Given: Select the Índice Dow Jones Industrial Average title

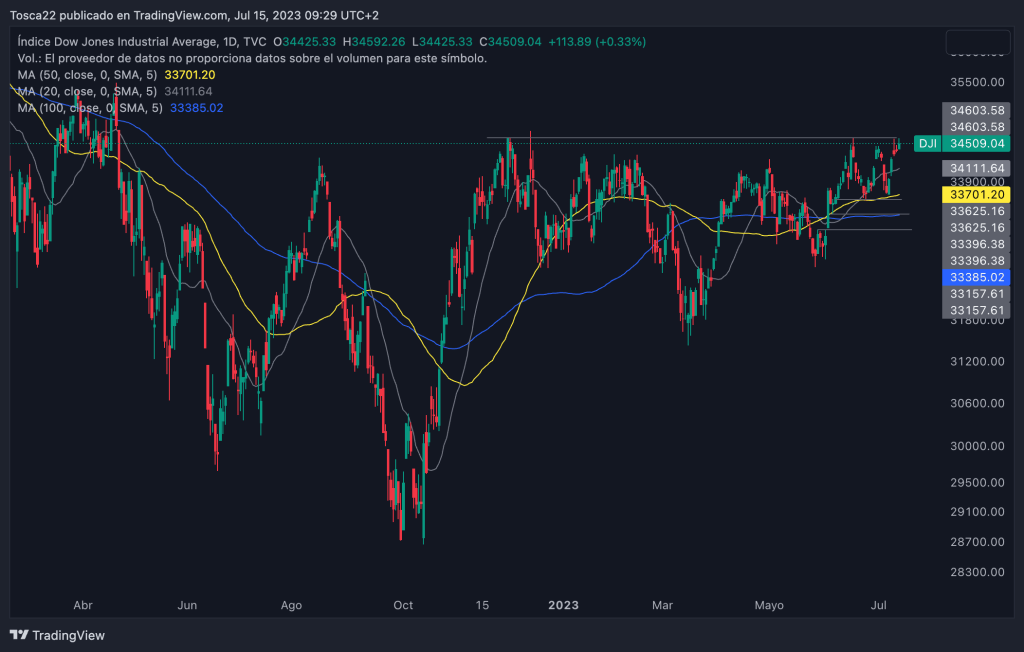Looking at the screenshot, I should point(115,42).
